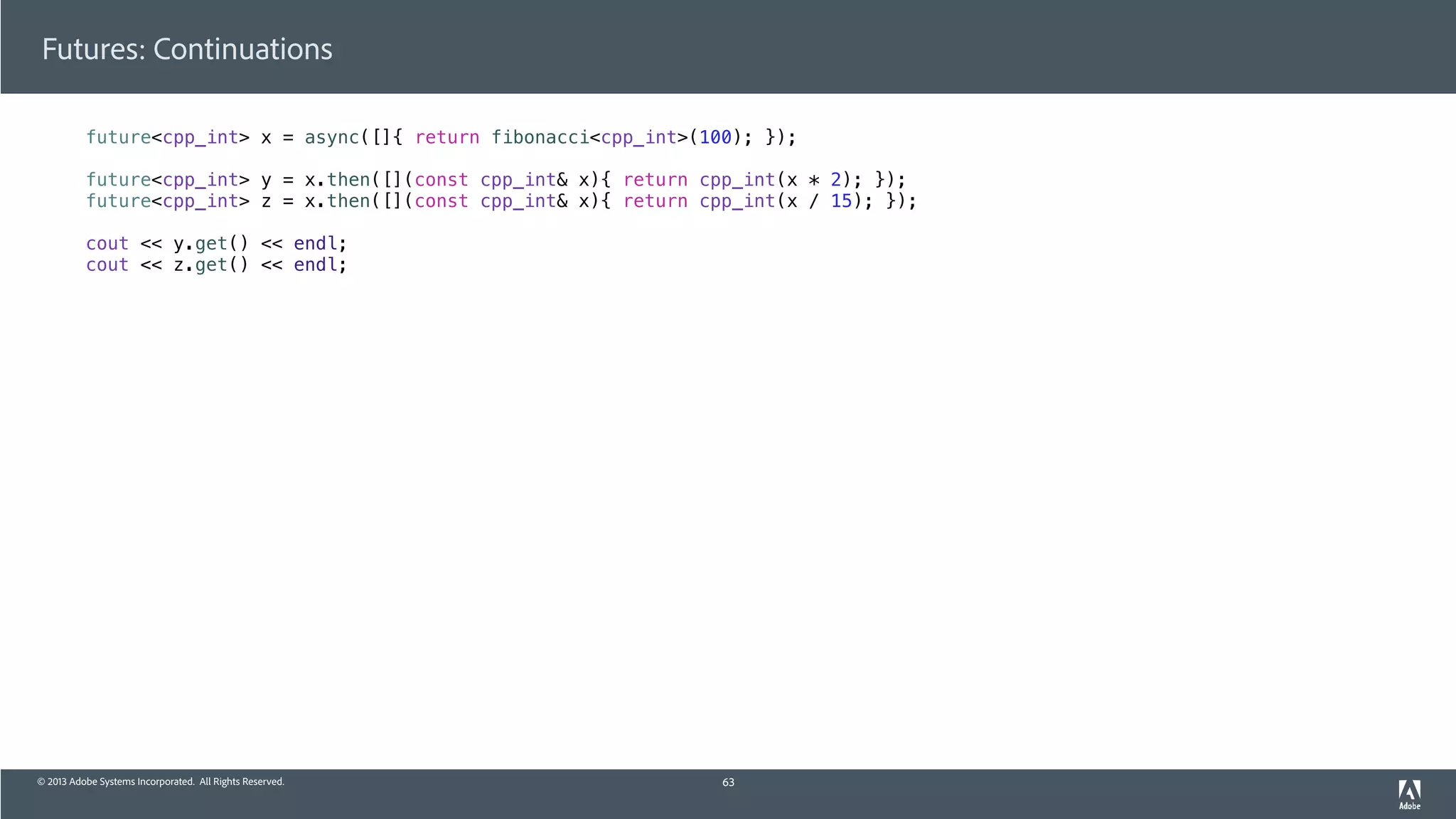Click the first 'endl' token
This screenshot has height=819, width=1456.
315,244
